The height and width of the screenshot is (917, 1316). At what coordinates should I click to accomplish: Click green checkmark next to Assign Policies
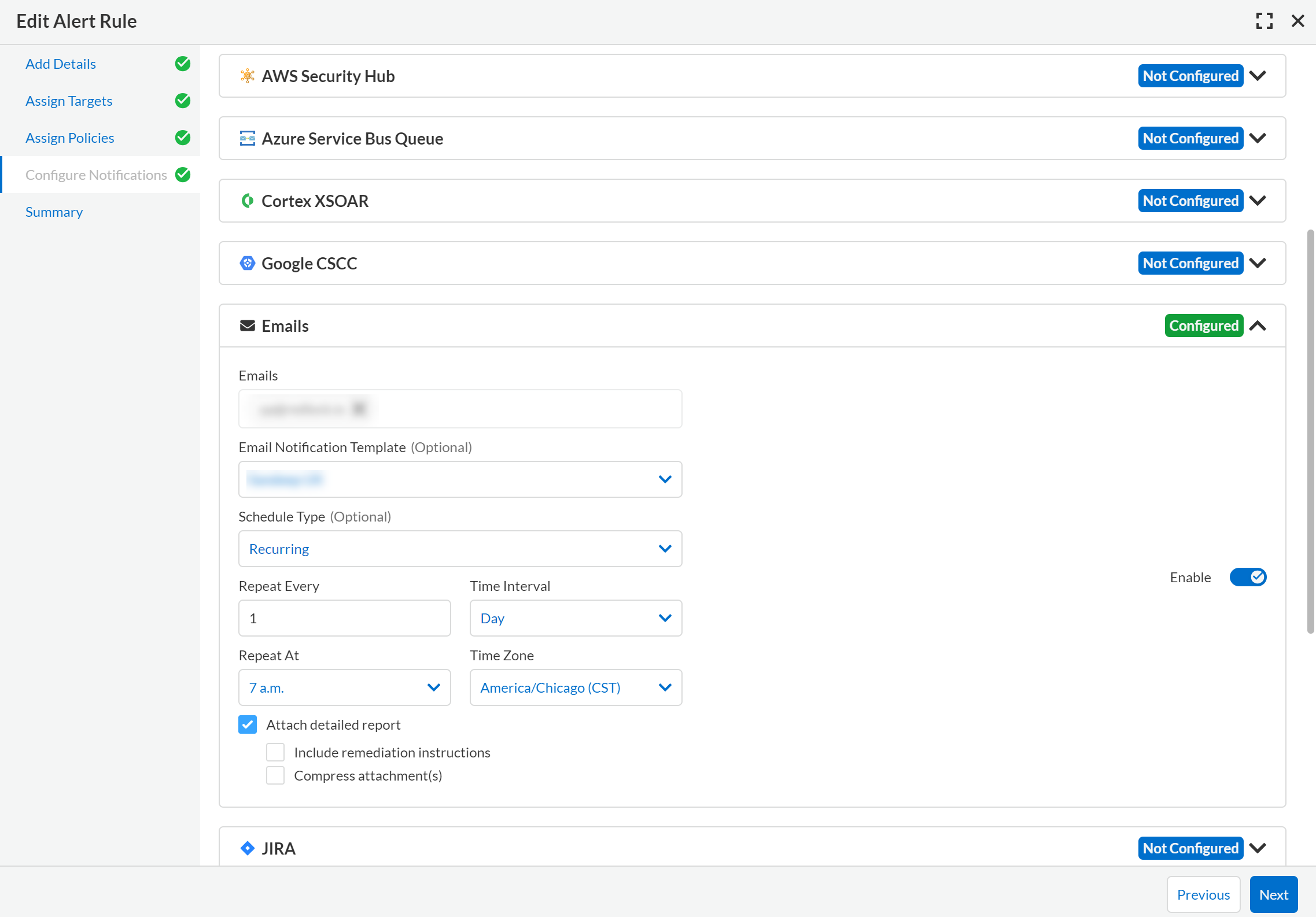coord(183,138)
